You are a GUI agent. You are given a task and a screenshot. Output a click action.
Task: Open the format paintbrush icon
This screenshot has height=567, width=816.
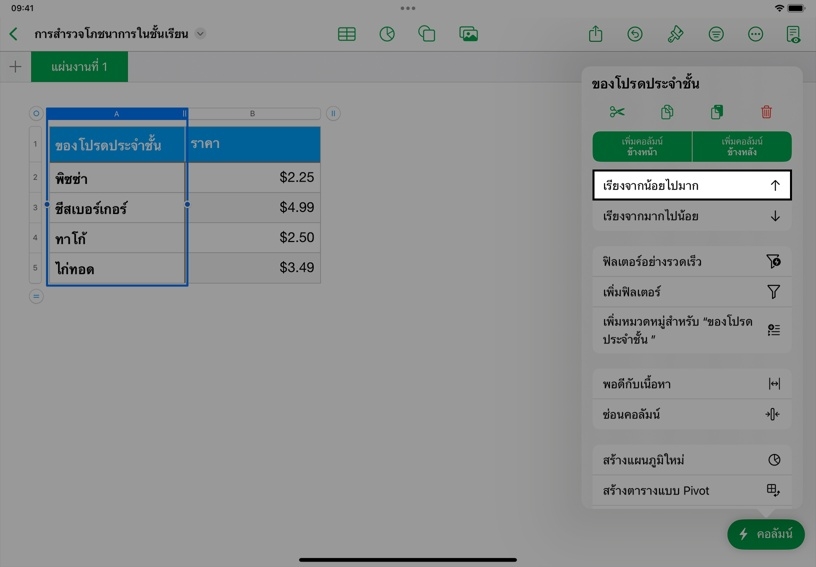675,34
